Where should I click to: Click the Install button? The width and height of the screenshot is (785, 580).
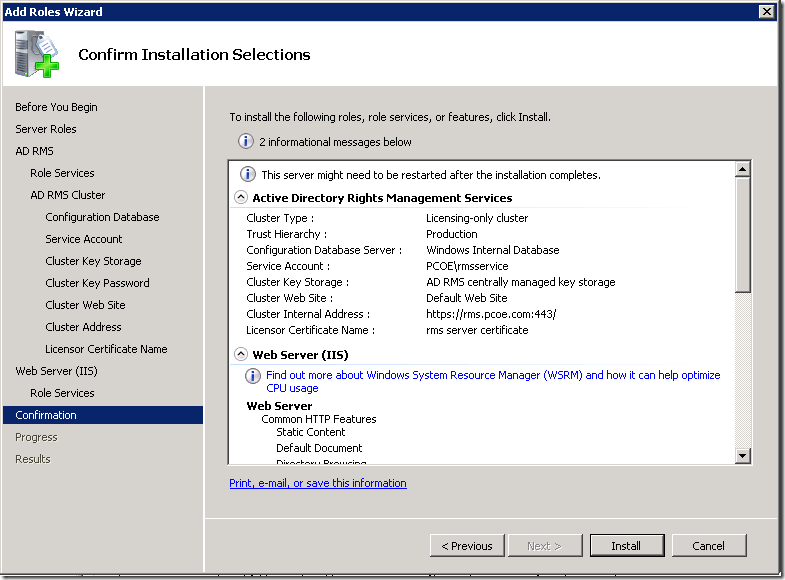click(x=627, y=545)
